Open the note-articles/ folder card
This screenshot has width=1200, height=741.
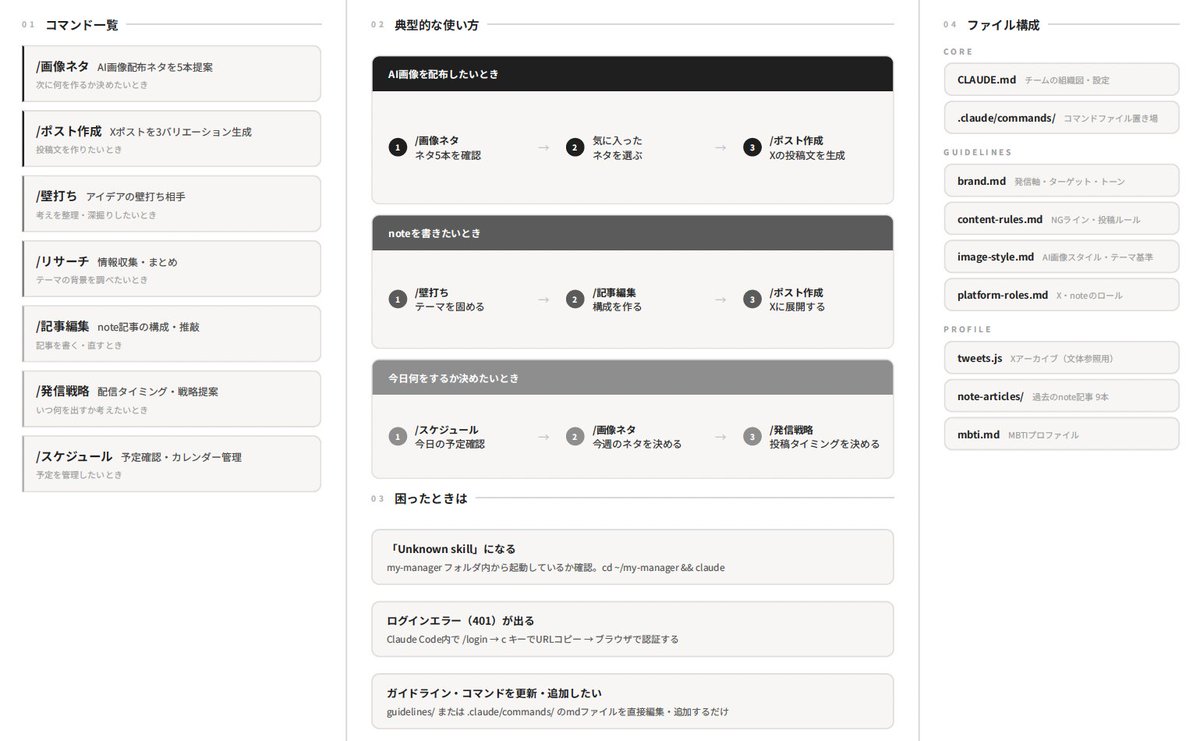pyautogui.click(x=1061, y=396)
